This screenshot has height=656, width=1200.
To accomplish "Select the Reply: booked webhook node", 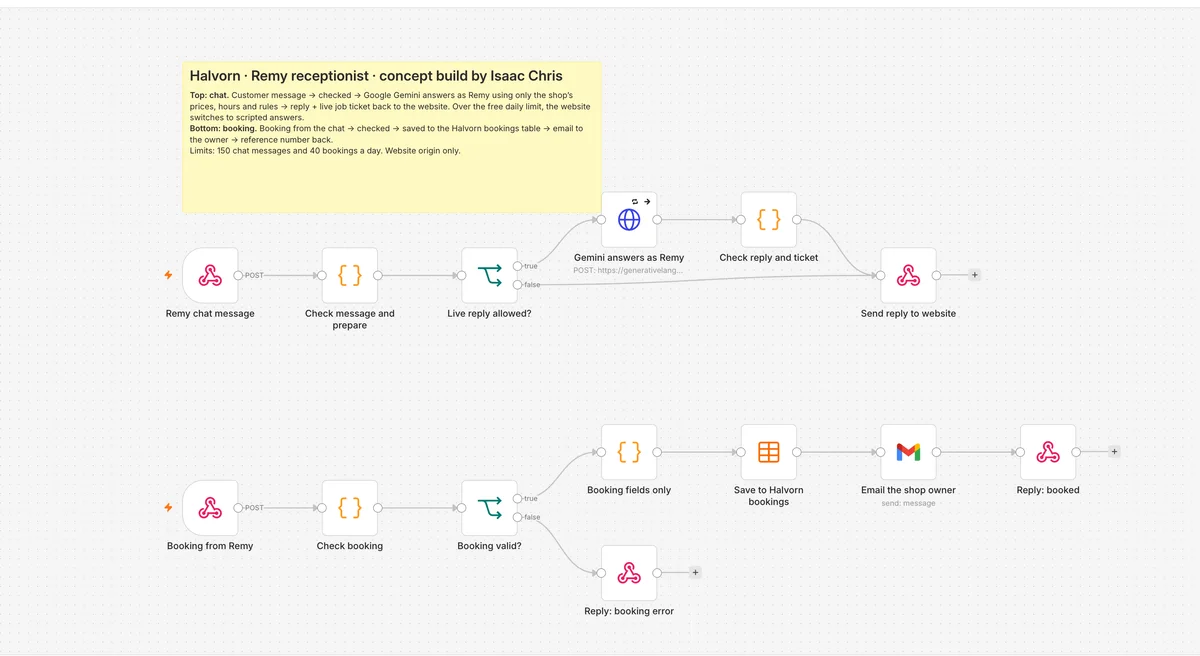I will coord(1048,452).
